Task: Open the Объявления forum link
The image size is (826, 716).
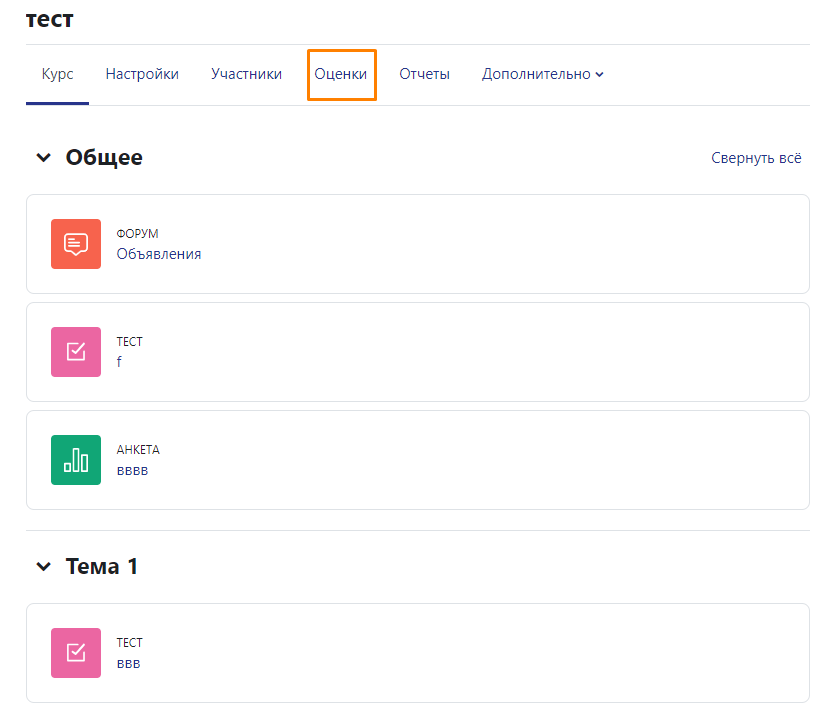Action: pyautogui.click(x=159, y=254)
